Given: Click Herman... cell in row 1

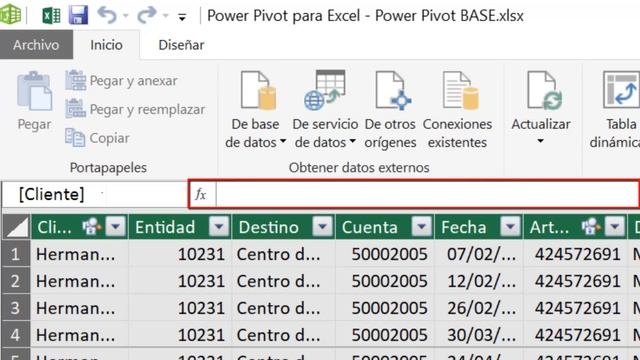Looking at the screenshot, I should point(80,254).
